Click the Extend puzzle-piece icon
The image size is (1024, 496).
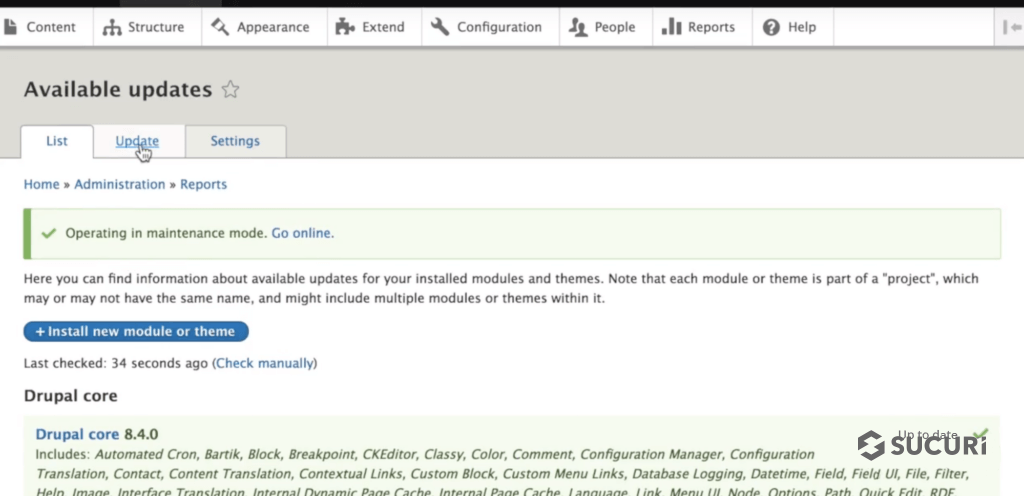346,27
